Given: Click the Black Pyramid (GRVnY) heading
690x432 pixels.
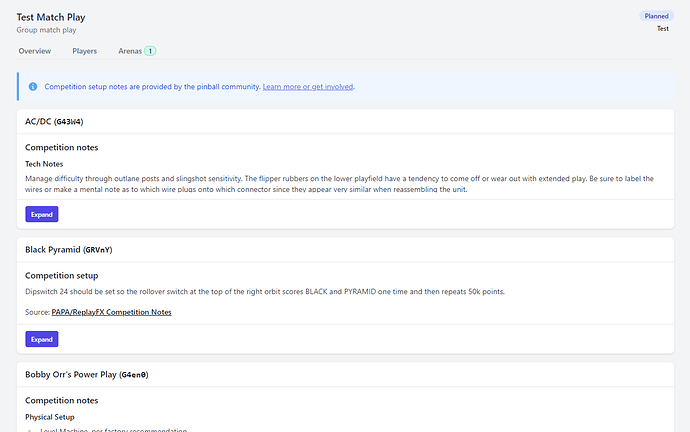Looking at the screenshot, I should click(69, 250).
